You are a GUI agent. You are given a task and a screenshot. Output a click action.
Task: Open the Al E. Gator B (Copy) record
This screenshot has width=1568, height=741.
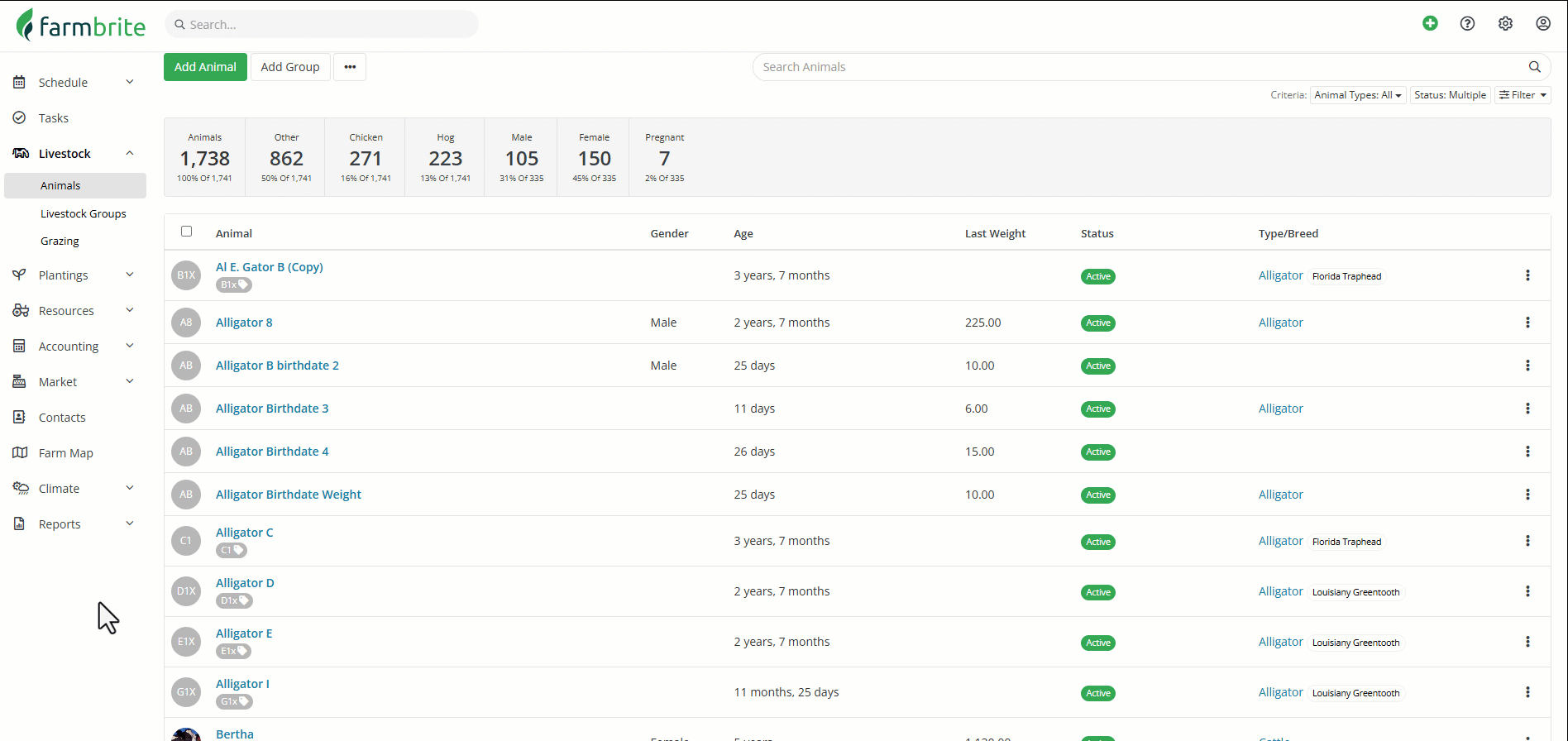coord(270,267)
